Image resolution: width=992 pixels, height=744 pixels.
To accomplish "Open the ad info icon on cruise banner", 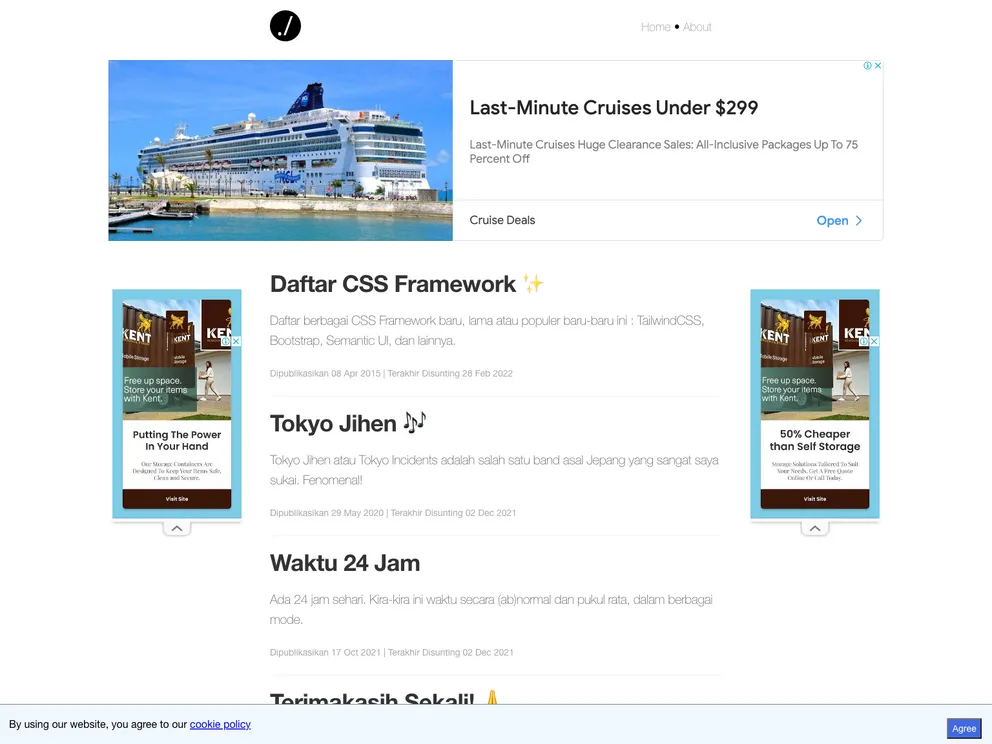I will coord(867,66).
